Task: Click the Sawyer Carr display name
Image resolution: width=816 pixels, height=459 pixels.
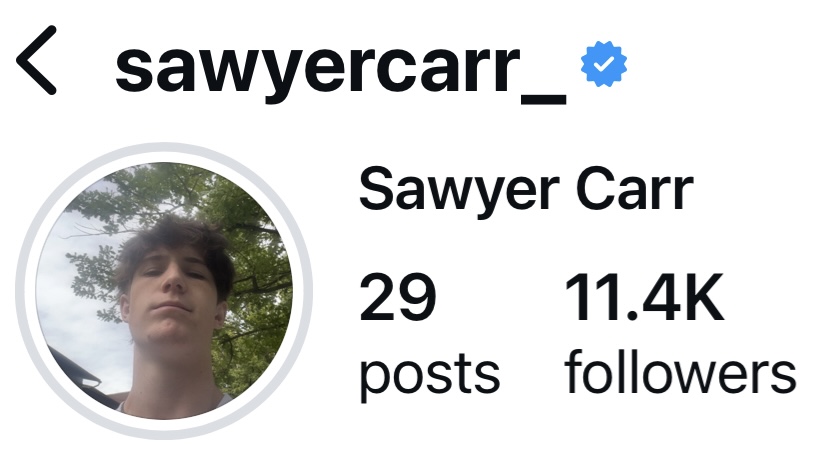Action: tap(526, 190)
